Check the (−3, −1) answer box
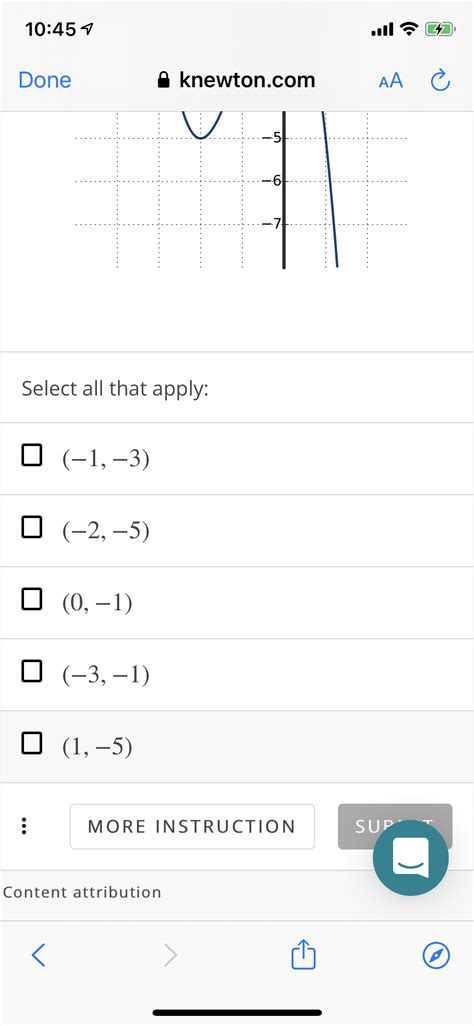Viewport: 474px width, 1026px height. coord(32,671)
